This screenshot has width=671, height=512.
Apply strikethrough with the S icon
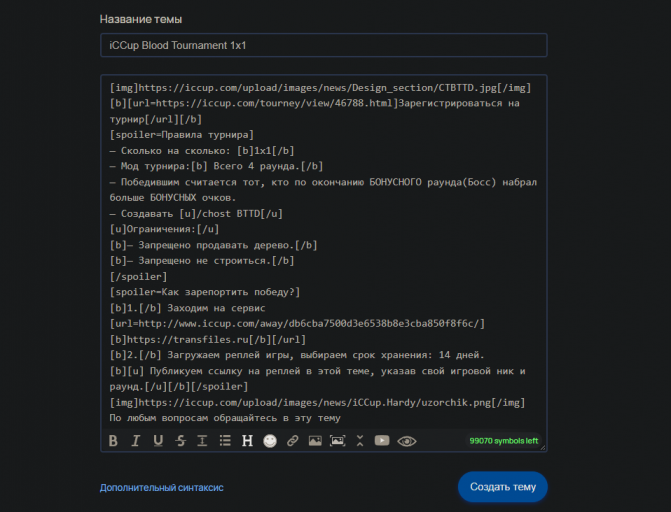tap(181, 441)
